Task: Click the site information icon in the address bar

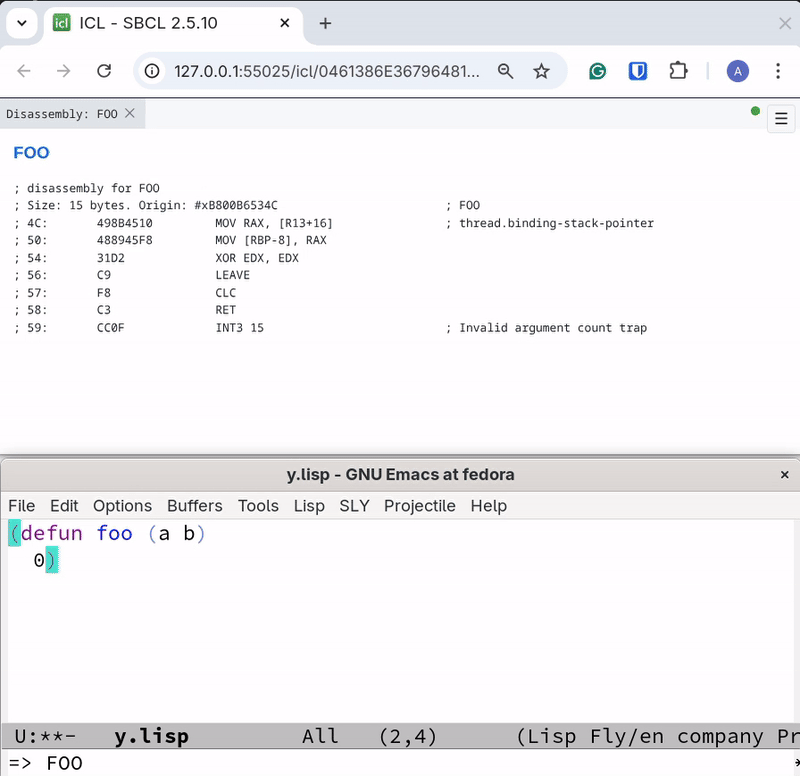Action: pos(151,71)
